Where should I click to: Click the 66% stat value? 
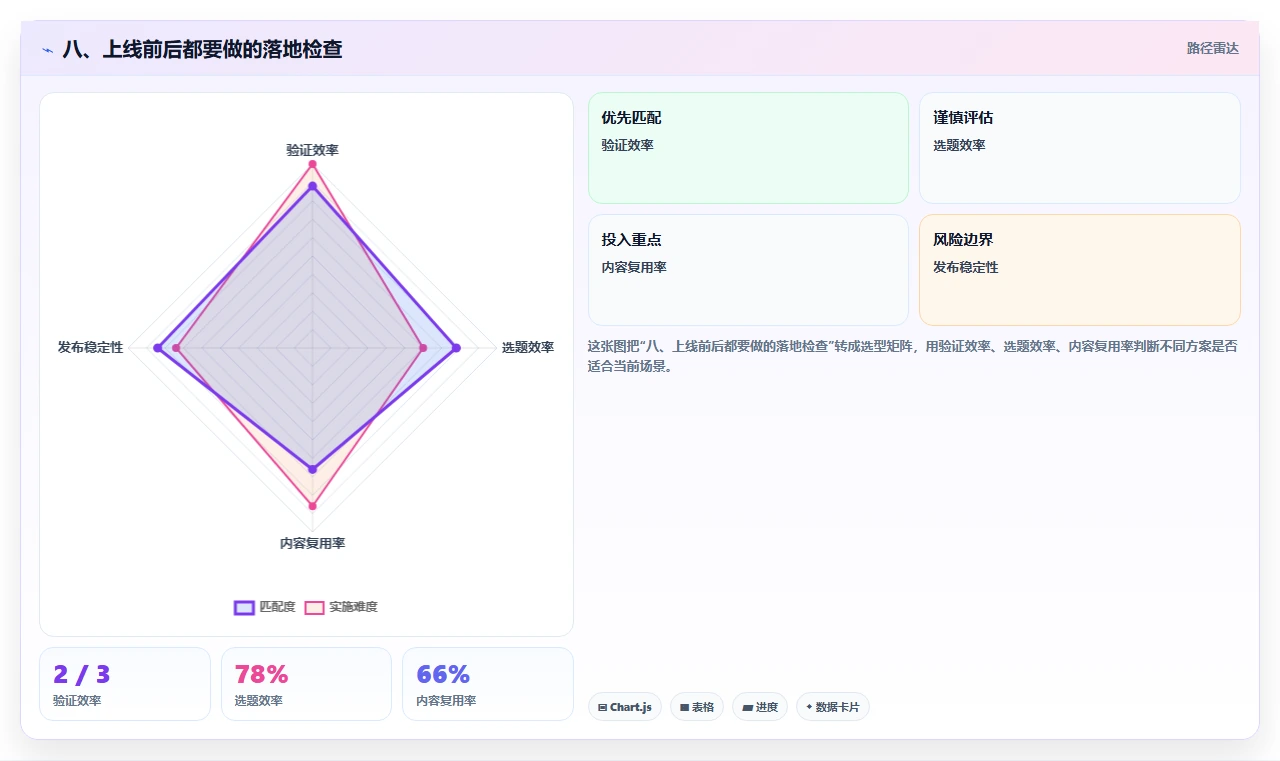point(443,674)
